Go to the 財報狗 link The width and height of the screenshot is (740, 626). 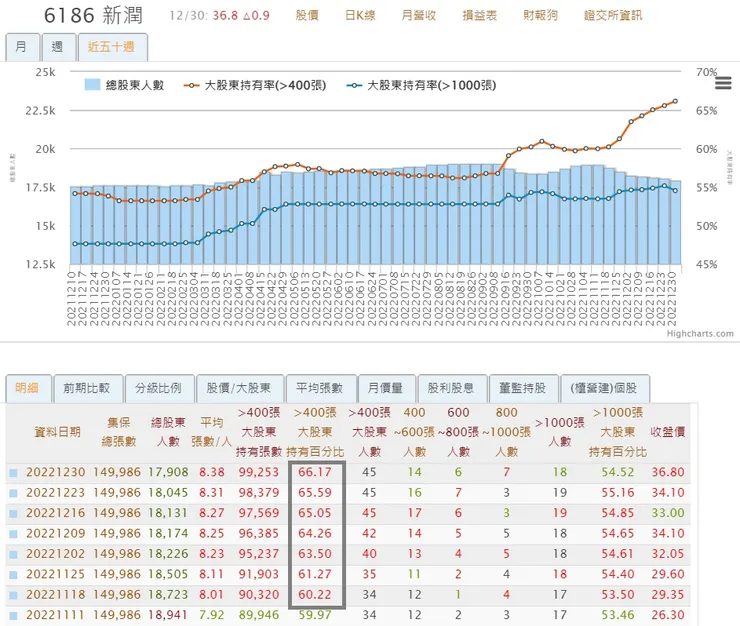click(x=540, y=16)
